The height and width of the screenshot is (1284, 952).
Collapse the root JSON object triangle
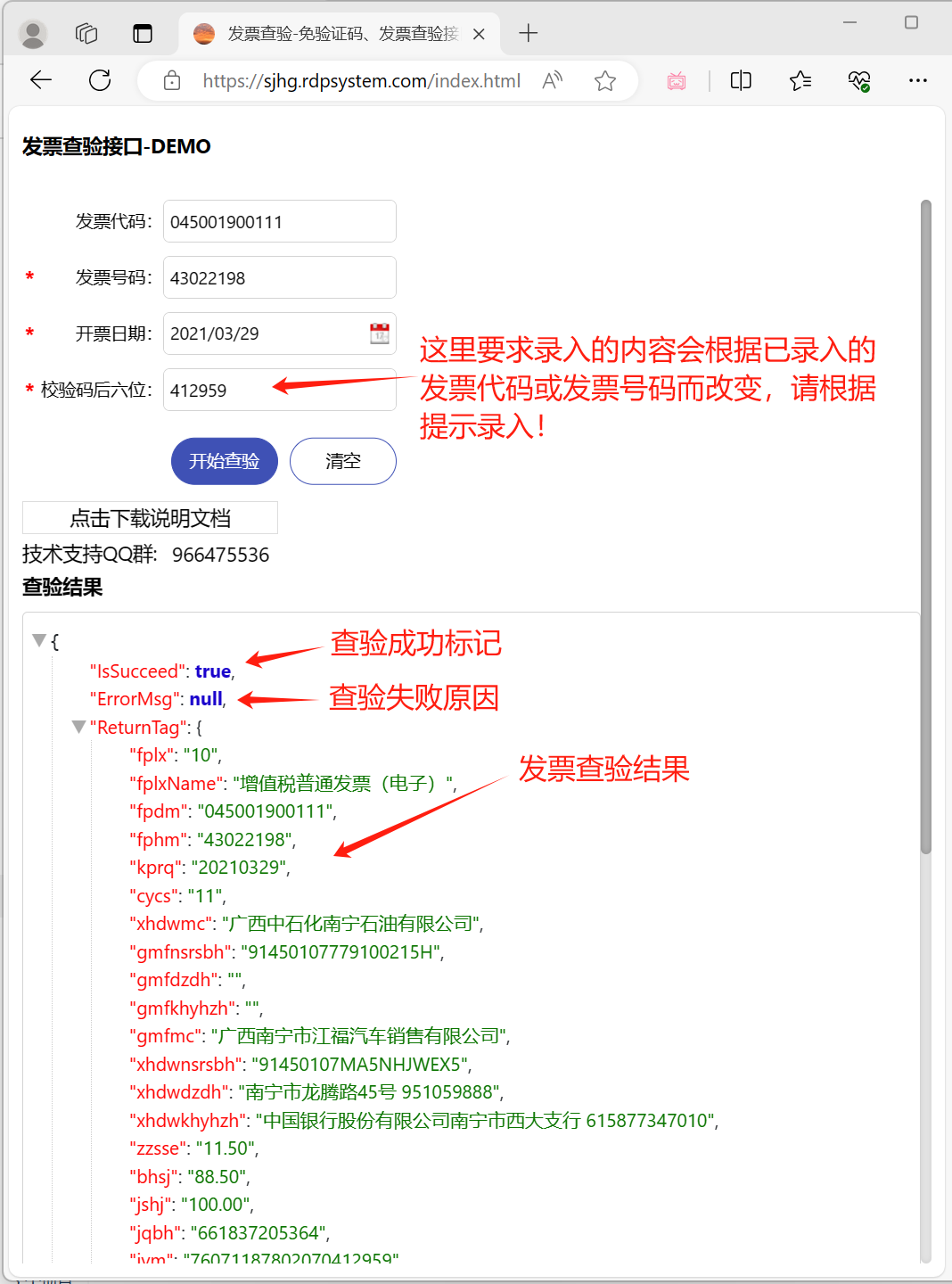(x=38, y=640)
